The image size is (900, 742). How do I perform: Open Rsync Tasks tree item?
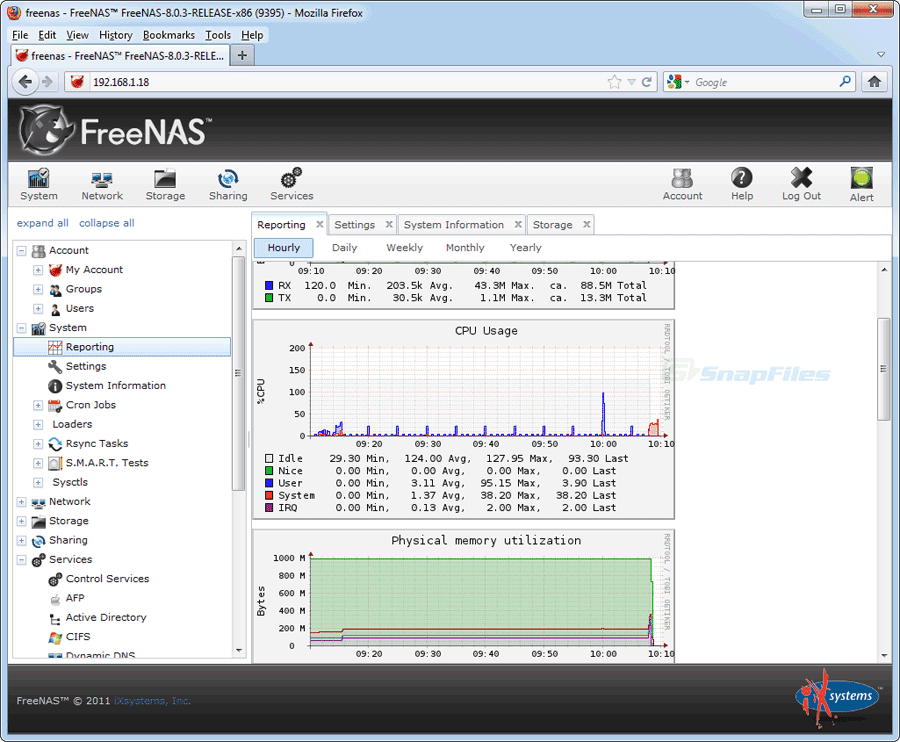[97, 444]
